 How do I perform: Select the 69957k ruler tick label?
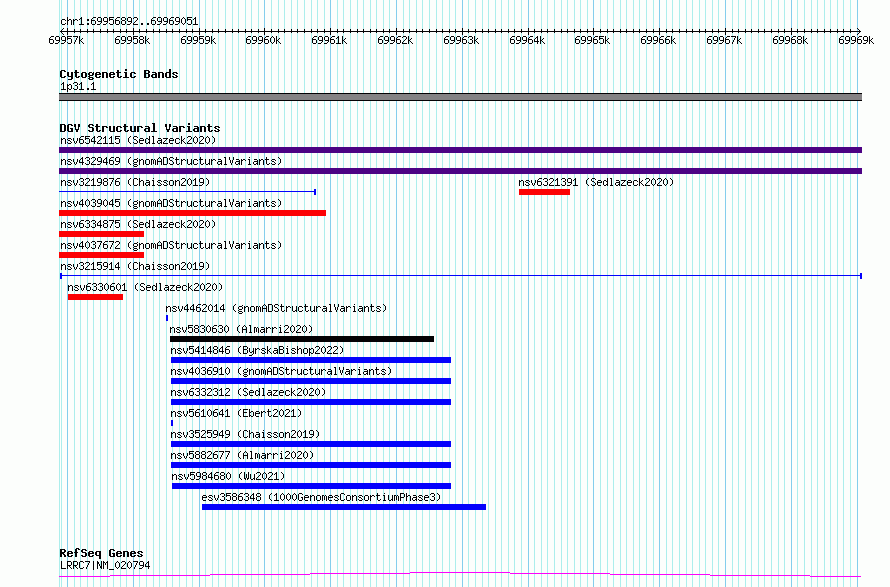coord(66,40)
